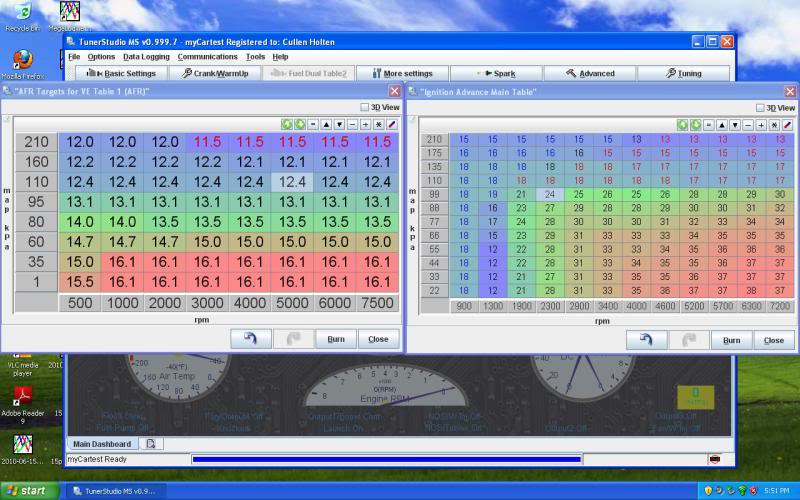Open the Recycle Bin desktop icon
The width and height of the screenshot is (800, 500).
(x=23, y=17)
